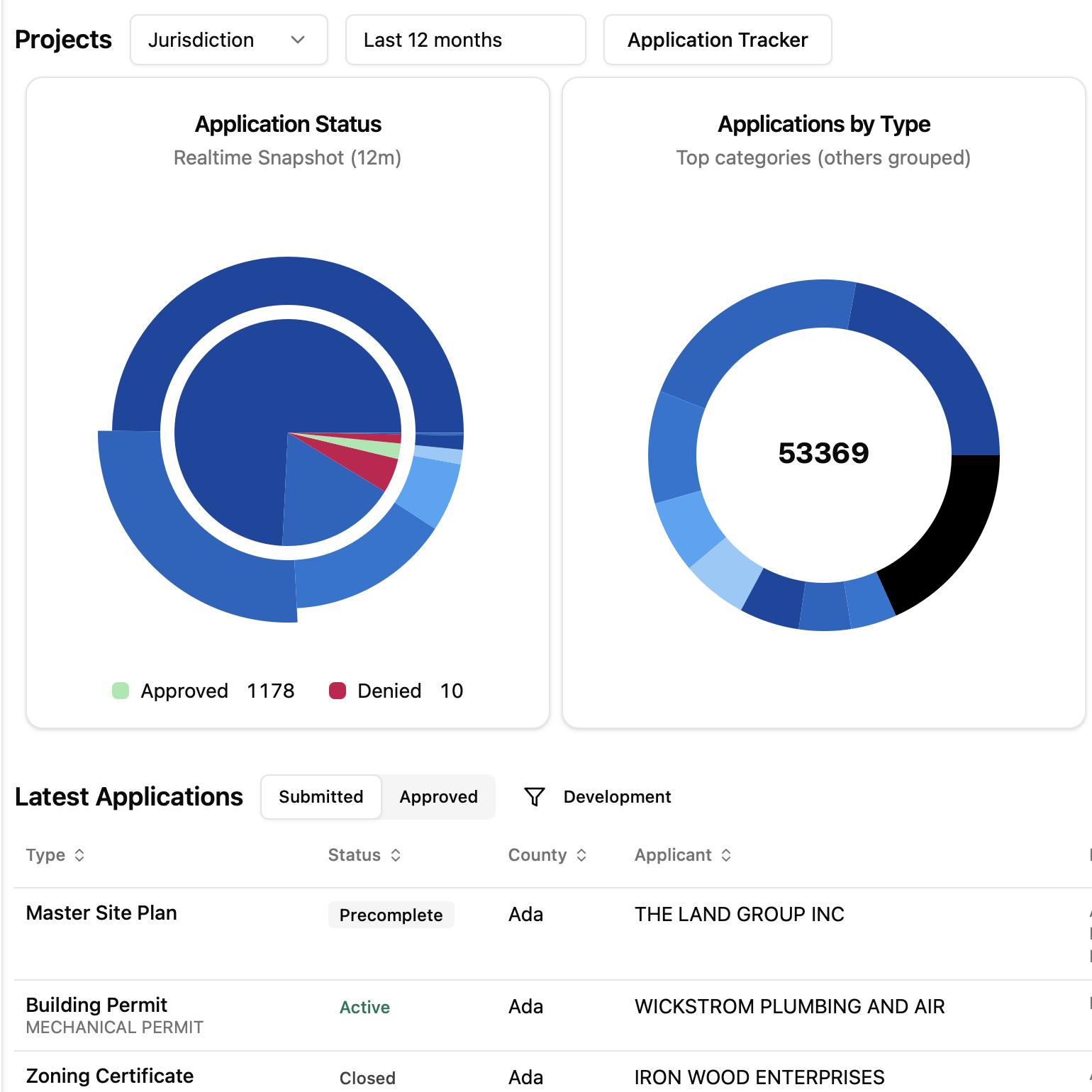Click the crimson Denied legend marker
This screenshot has width=1092, height=1092.
pos(337,691)
